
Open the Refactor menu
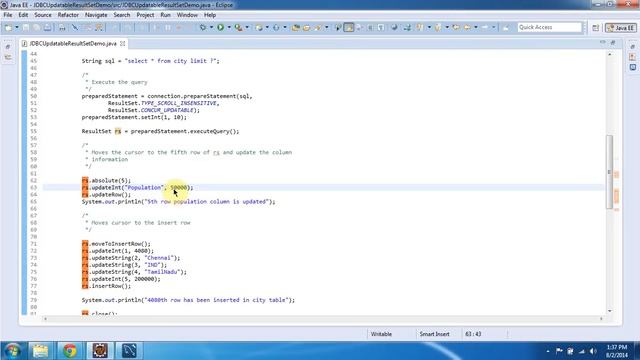[x=68, y=15]
